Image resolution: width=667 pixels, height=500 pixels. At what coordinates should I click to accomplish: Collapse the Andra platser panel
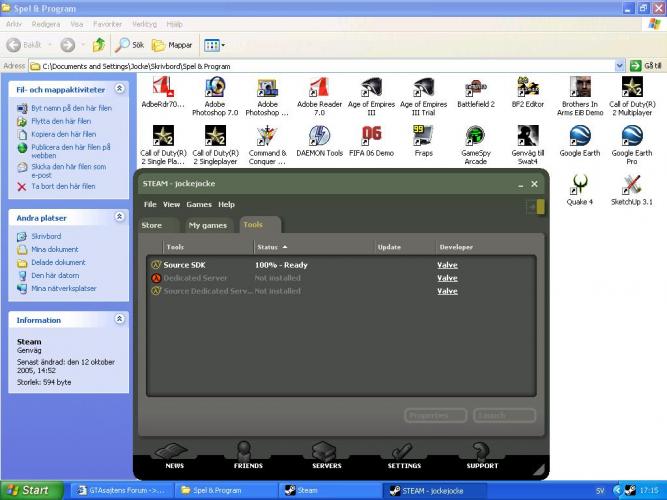[x=120, y=217]
